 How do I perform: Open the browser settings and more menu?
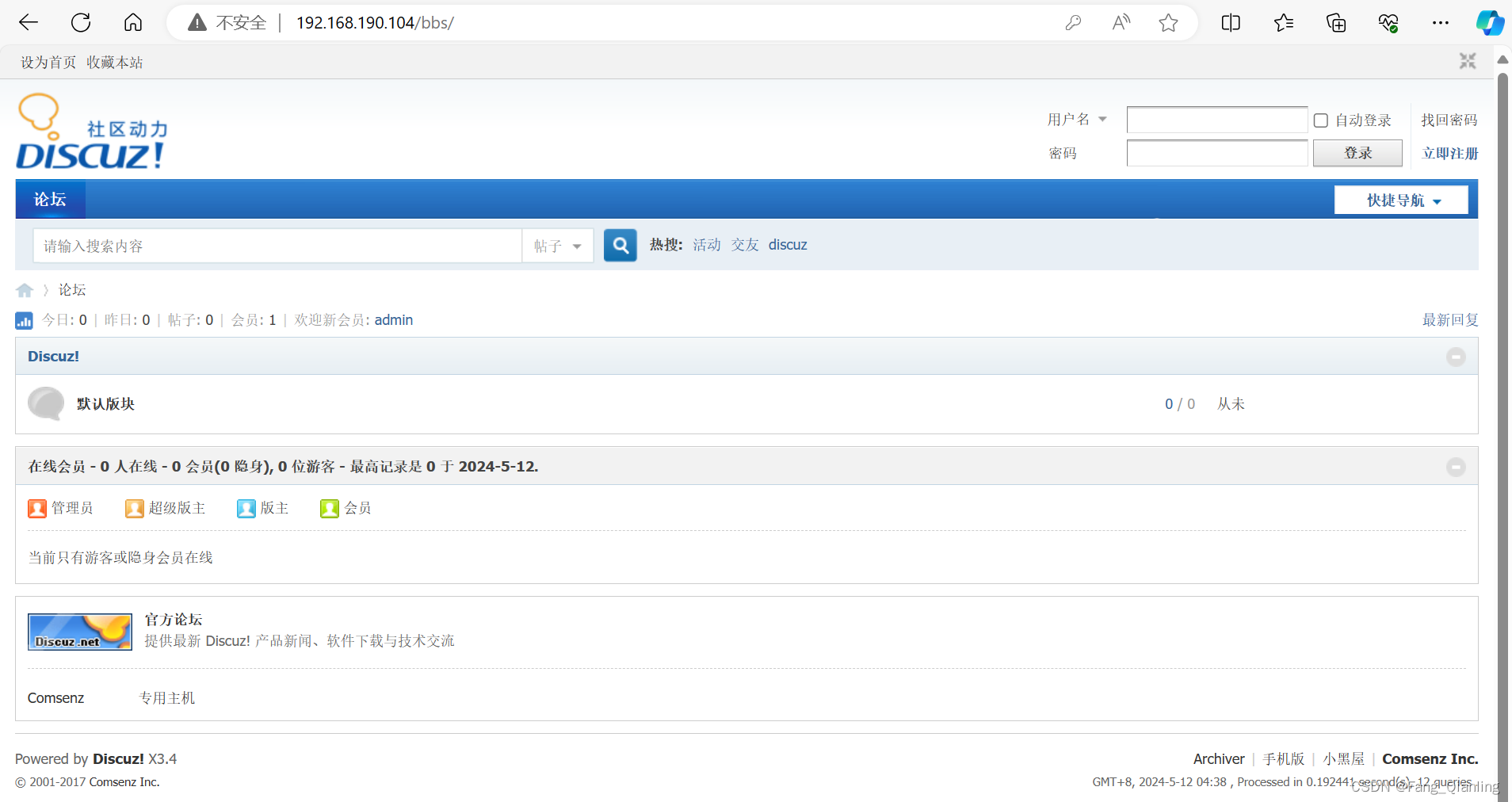coord(1441,23)
